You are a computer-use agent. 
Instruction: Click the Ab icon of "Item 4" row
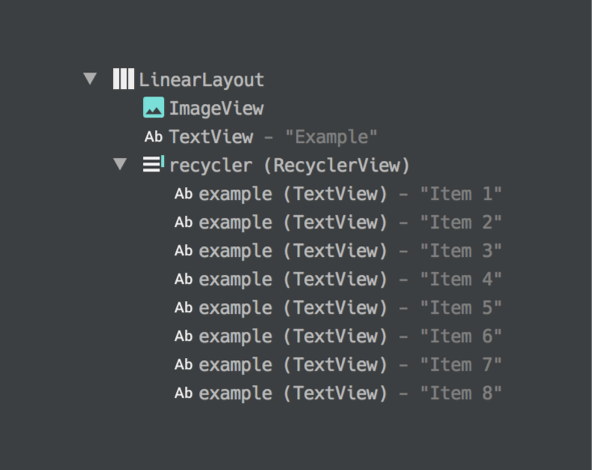[183, 279]
